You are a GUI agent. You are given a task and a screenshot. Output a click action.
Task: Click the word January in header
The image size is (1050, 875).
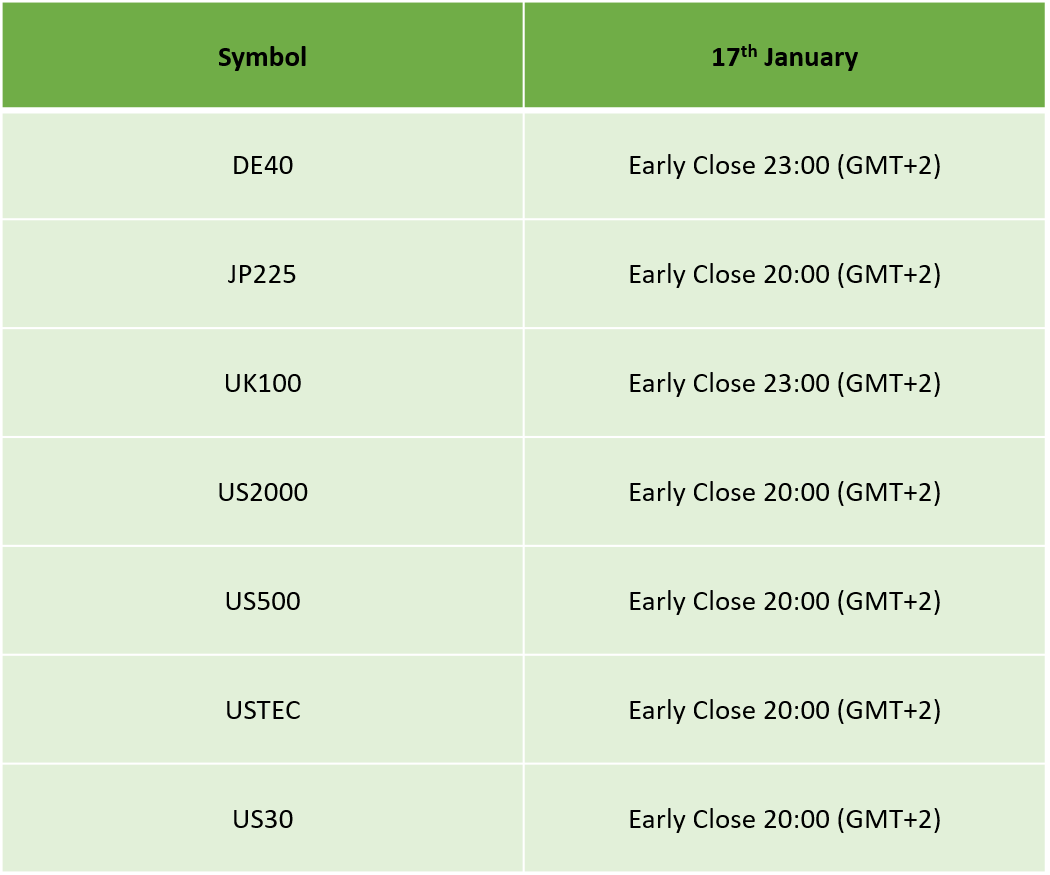coord(811,58)
